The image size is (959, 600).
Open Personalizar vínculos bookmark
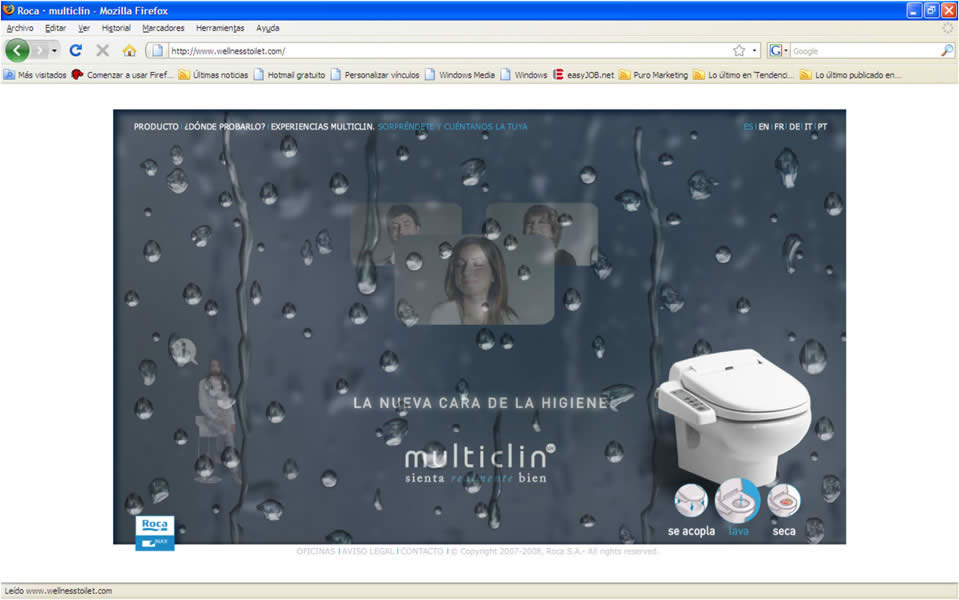tap(374, 75)
